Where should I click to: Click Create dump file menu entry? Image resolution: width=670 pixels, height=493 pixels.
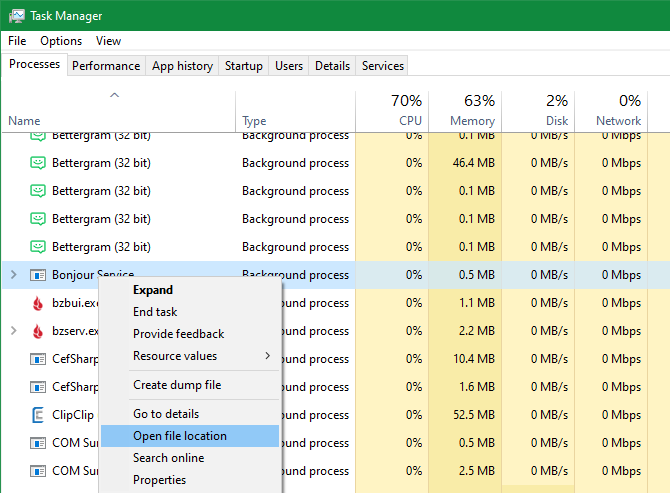(177, 385)
